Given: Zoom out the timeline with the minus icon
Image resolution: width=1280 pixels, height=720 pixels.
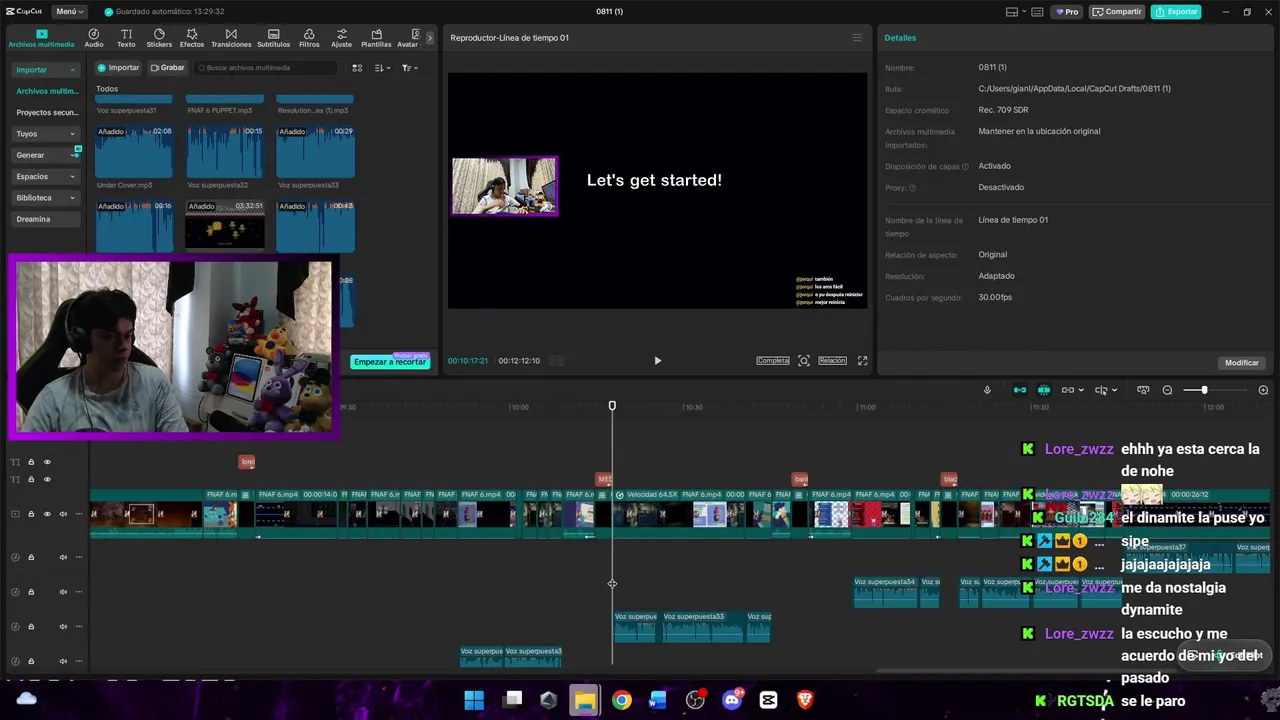Looking at the screenshot, I should 1167,390.
